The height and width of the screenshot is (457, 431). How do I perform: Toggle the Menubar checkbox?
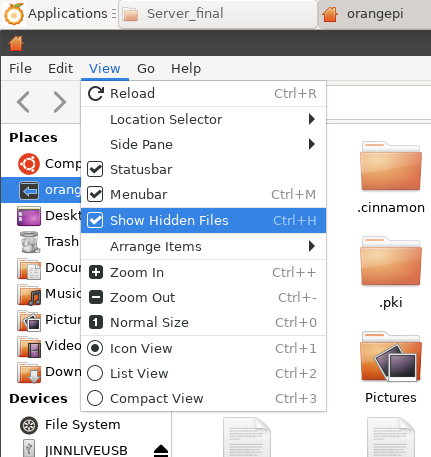click(95, 194)
